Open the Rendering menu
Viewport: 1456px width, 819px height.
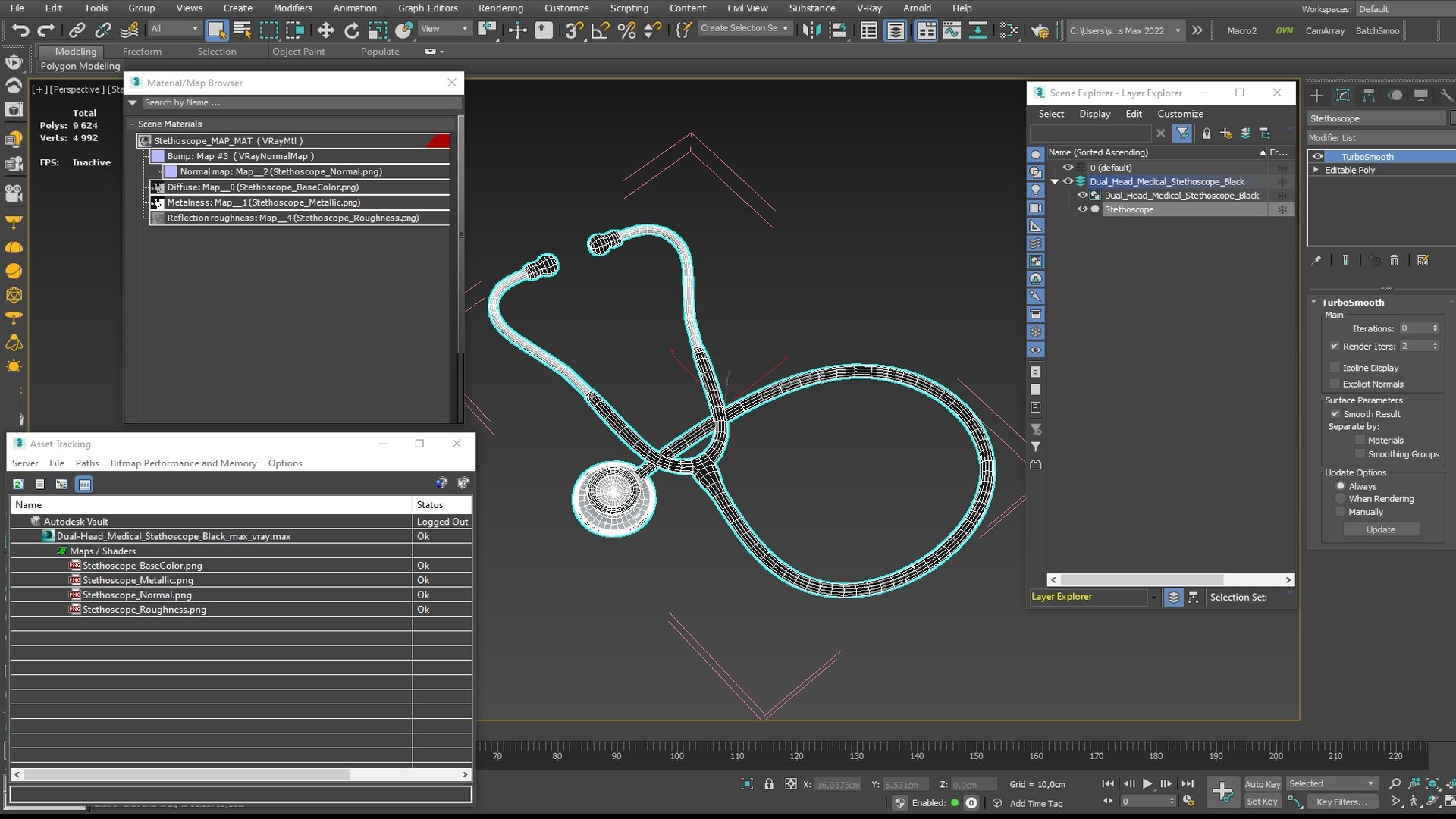[x=500, y=8]
